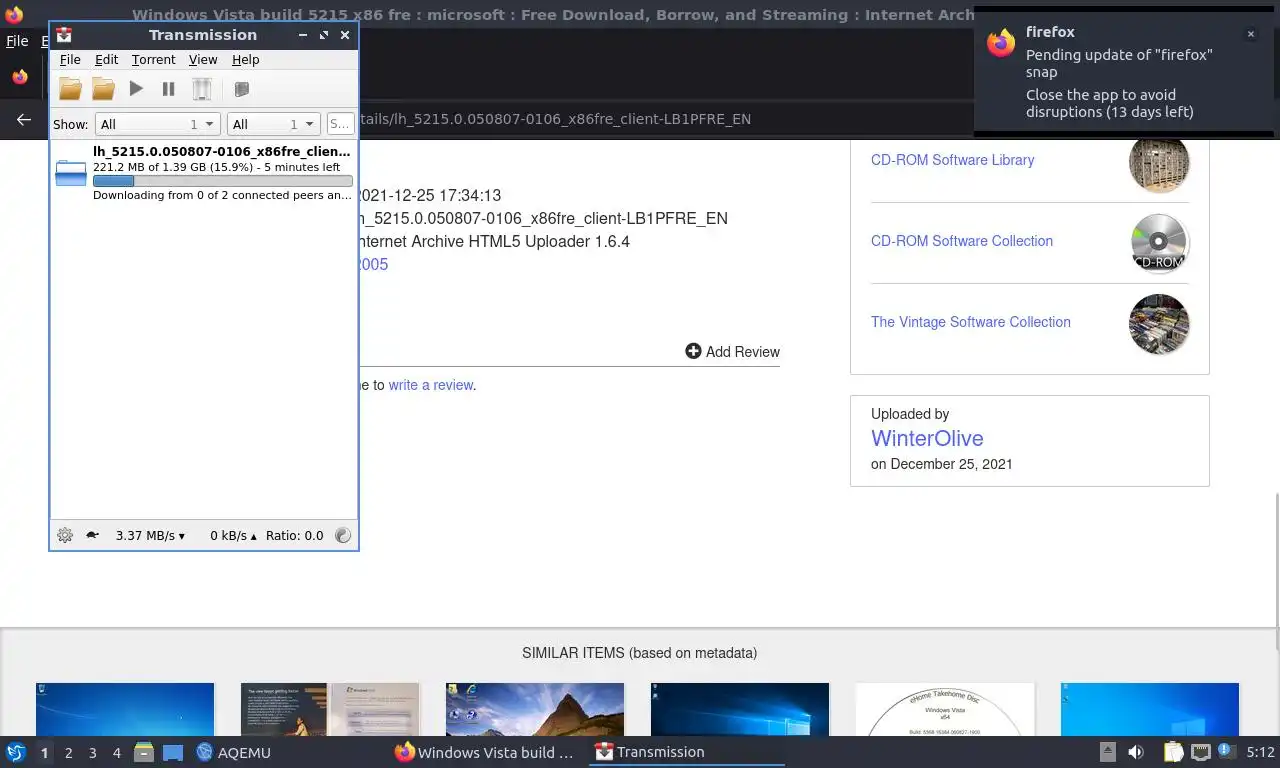Click the first folder icon in Transmission toolbar
Viewport: 1280px width, 768px height.
pos(70,89)
